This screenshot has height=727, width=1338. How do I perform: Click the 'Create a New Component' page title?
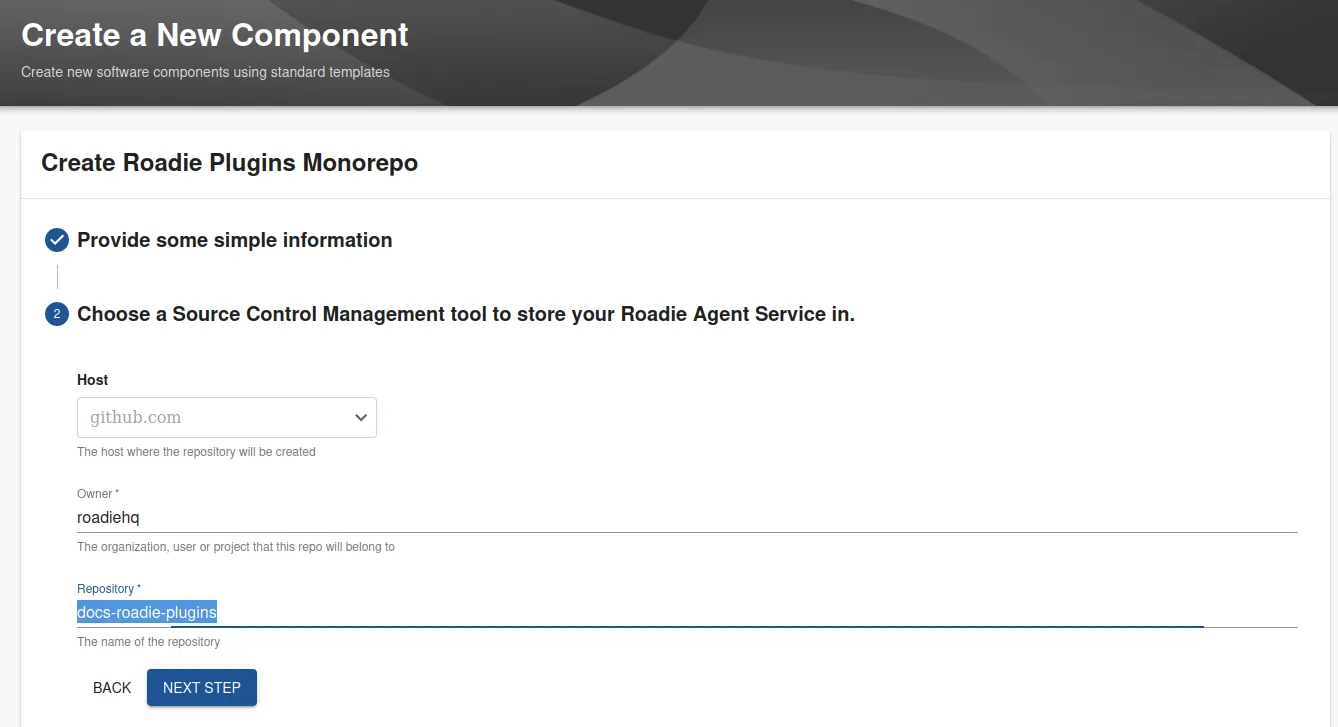(214, 35)
